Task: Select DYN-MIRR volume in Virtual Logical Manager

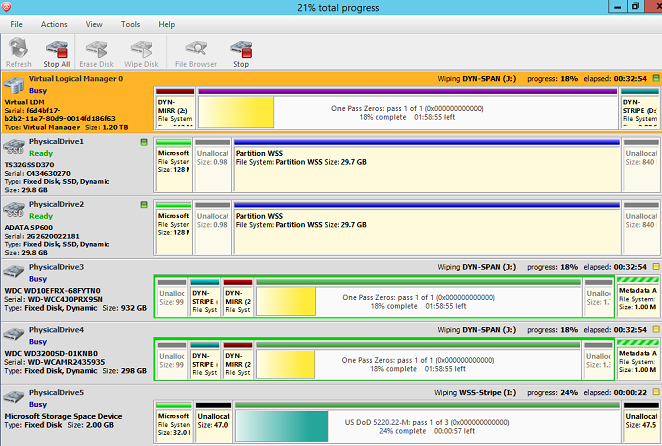Action: [x=175, y=110]
